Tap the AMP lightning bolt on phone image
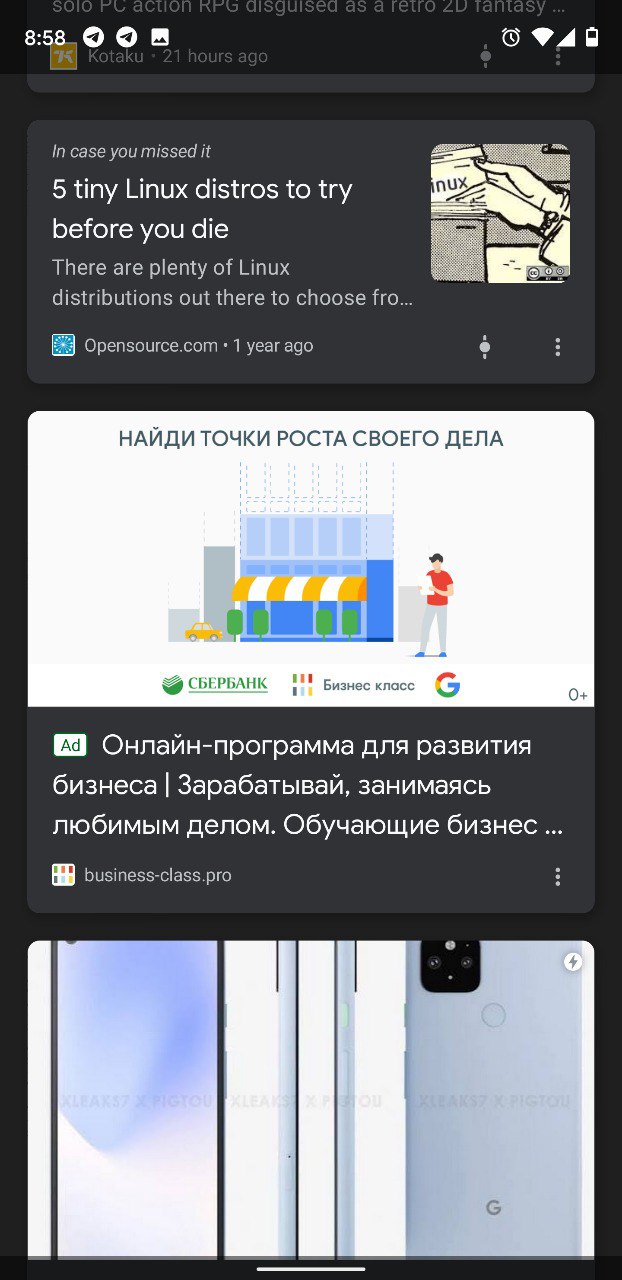Image resolution: width=622 pixels, height=1280 pixels. click(x=573, y=962)
